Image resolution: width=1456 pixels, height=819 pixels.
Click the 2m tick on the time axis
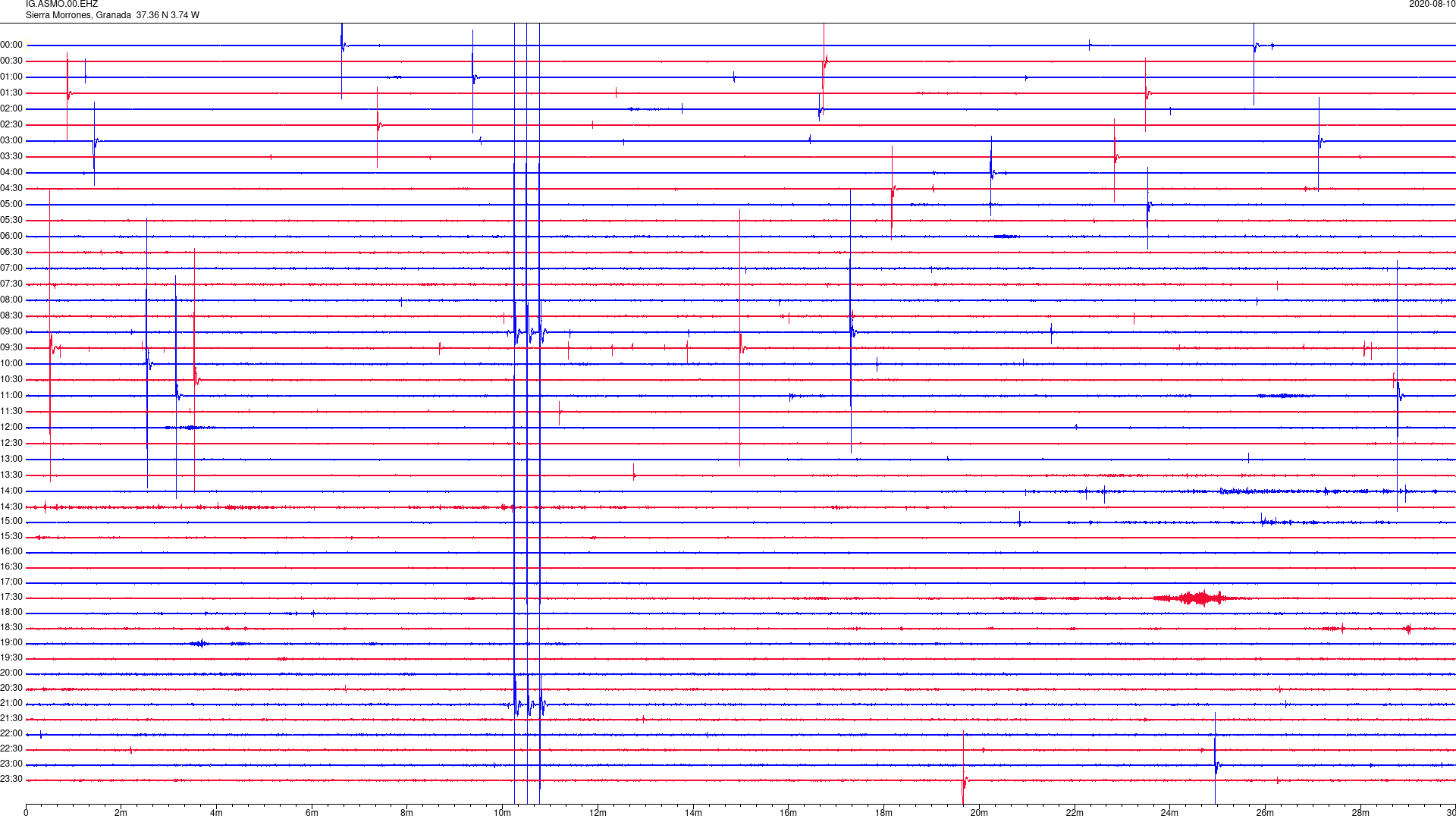(x=121, y=814)
